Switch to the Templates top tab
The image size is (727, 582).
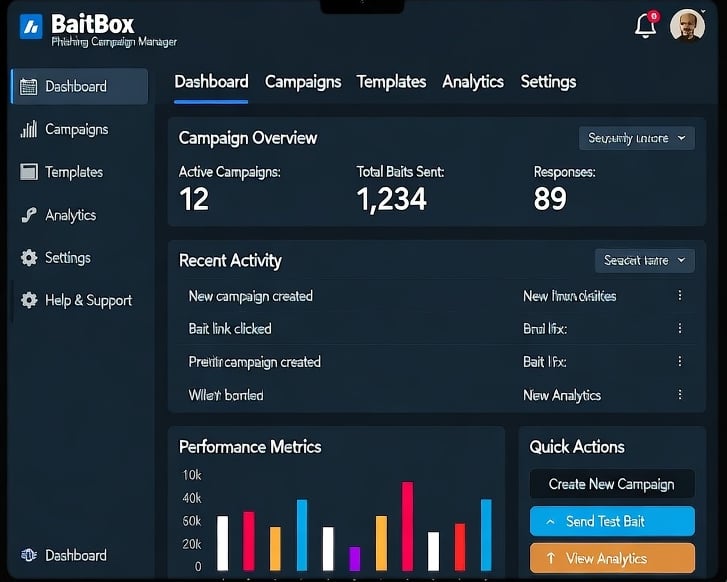[x=391, y=82]
